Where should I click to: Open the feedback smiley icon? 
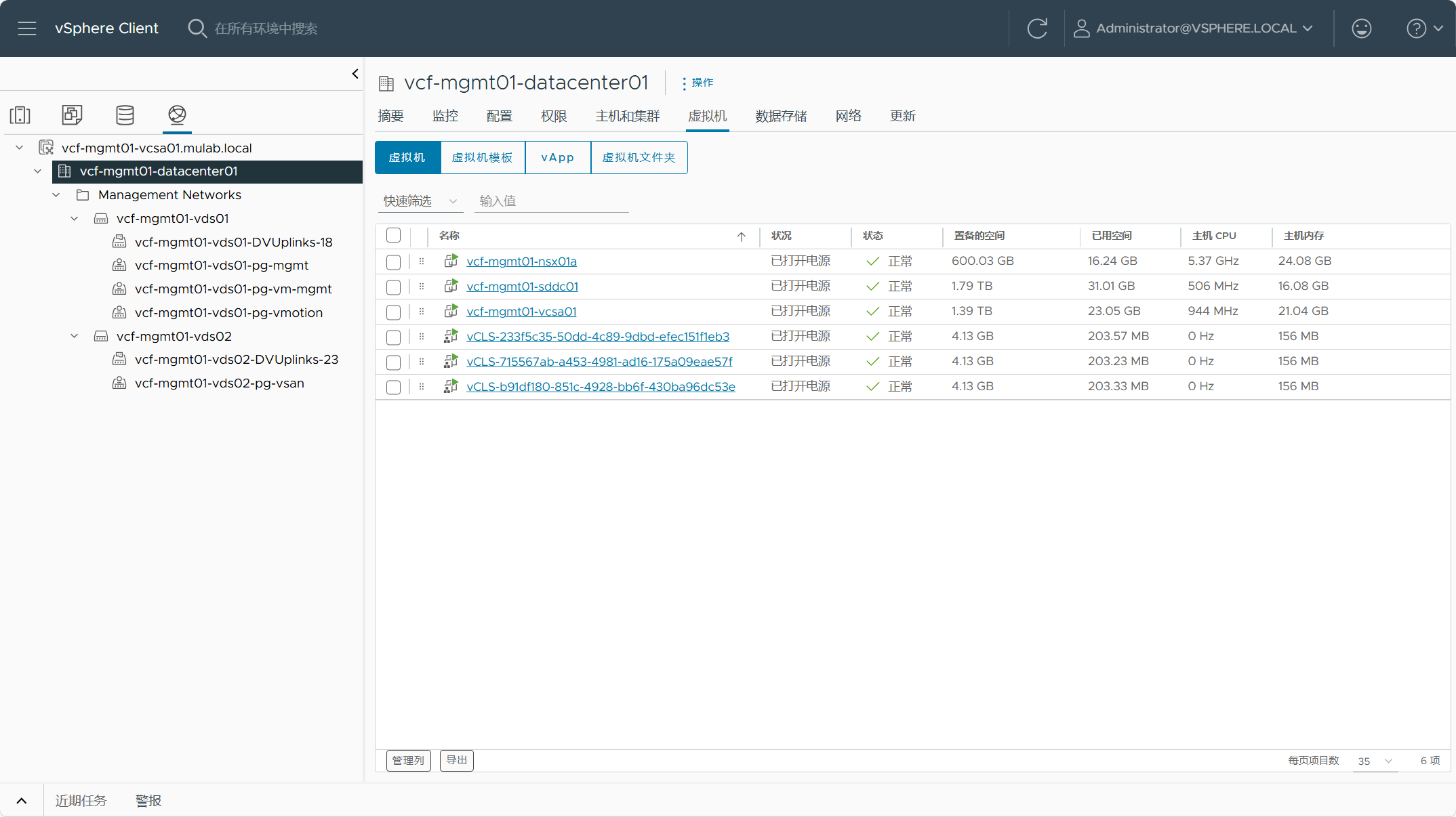tap(1361, 28)
